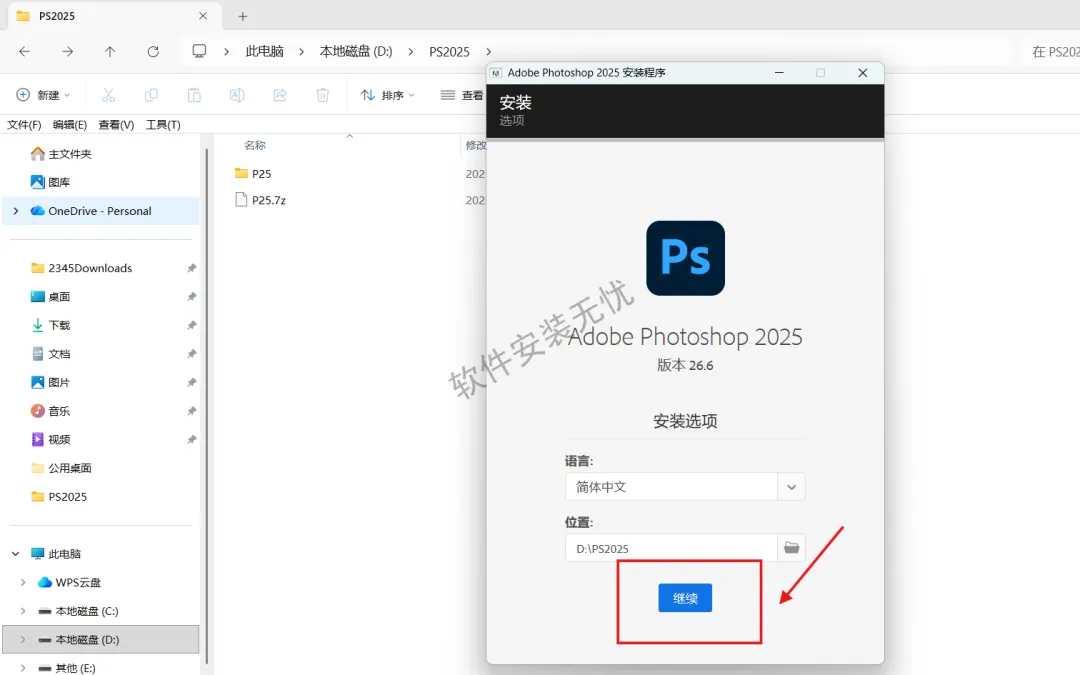Expand the OneDrive - Personal tree node
This screenshot has width=1080, height=675.
(16, 211)
